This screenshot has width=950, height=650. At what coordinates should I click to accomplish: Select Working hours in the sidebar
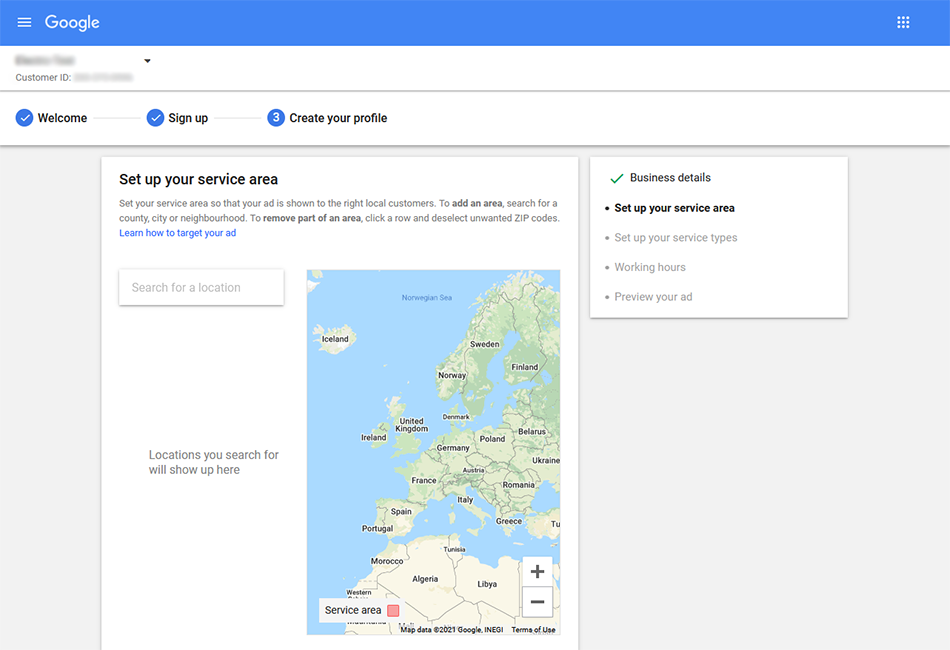[650, 267]
